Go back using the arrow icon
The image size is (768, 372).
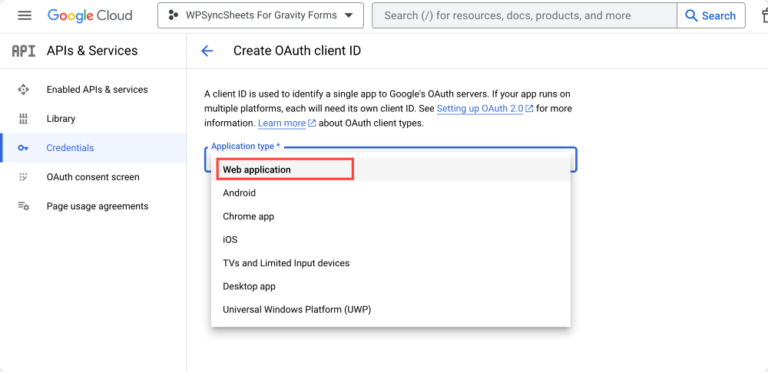207,51
